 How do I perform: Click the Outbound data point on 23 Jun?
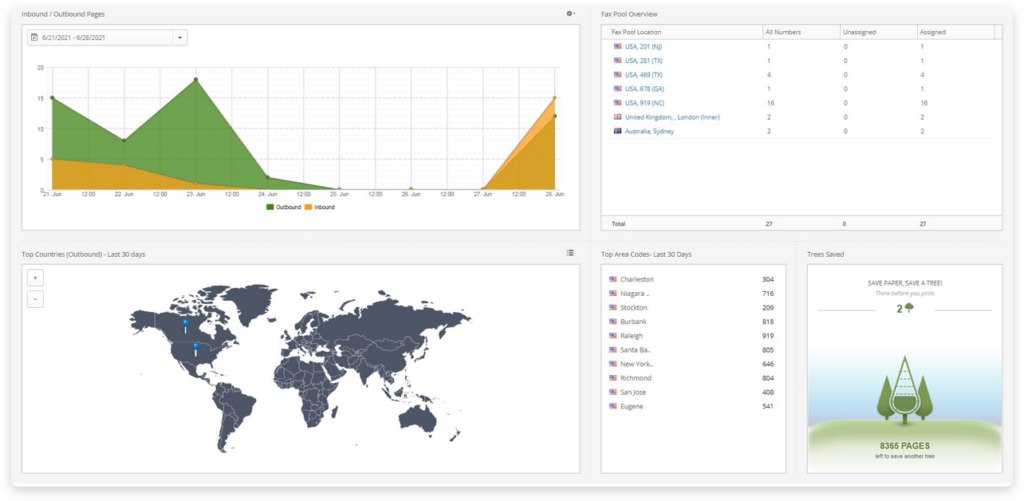coord(195,80)
